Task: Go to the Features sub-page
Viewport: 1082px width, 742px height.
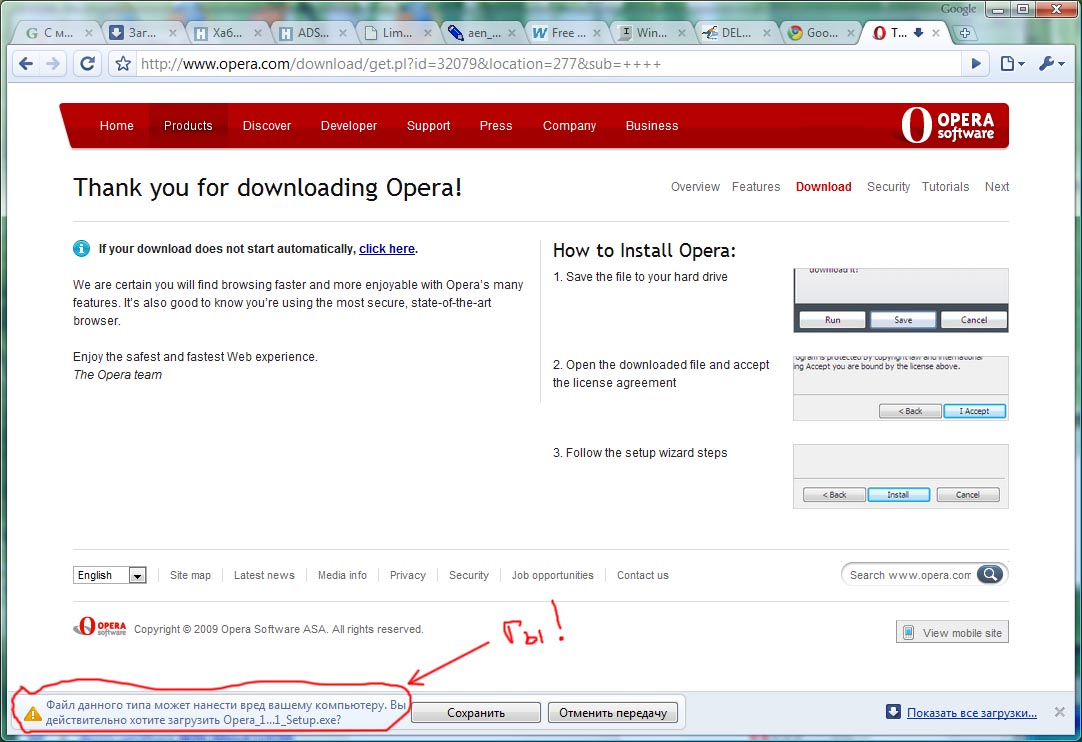Action: click(x=756, y=186)
